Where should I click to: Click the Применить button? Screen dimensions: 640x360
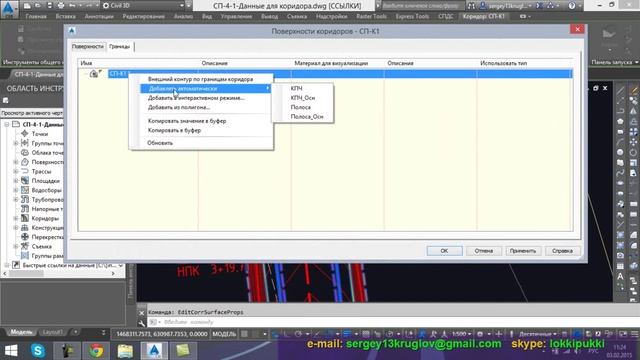pos(523,251)
